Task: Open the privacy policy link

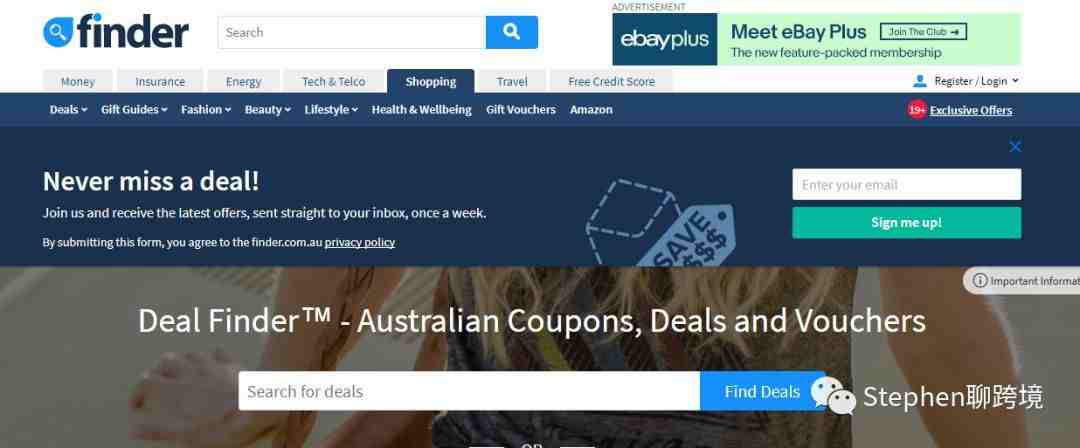Action: point(360,243)
